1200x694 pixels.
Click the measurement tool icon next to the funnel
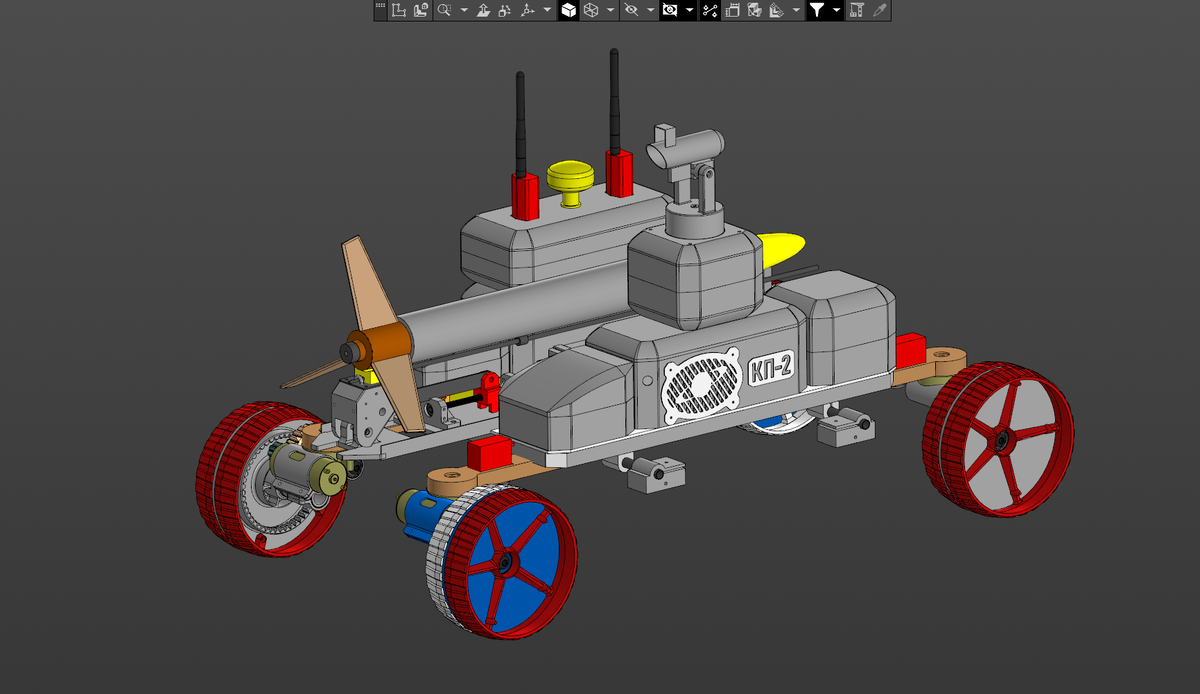tap(856, 10)
